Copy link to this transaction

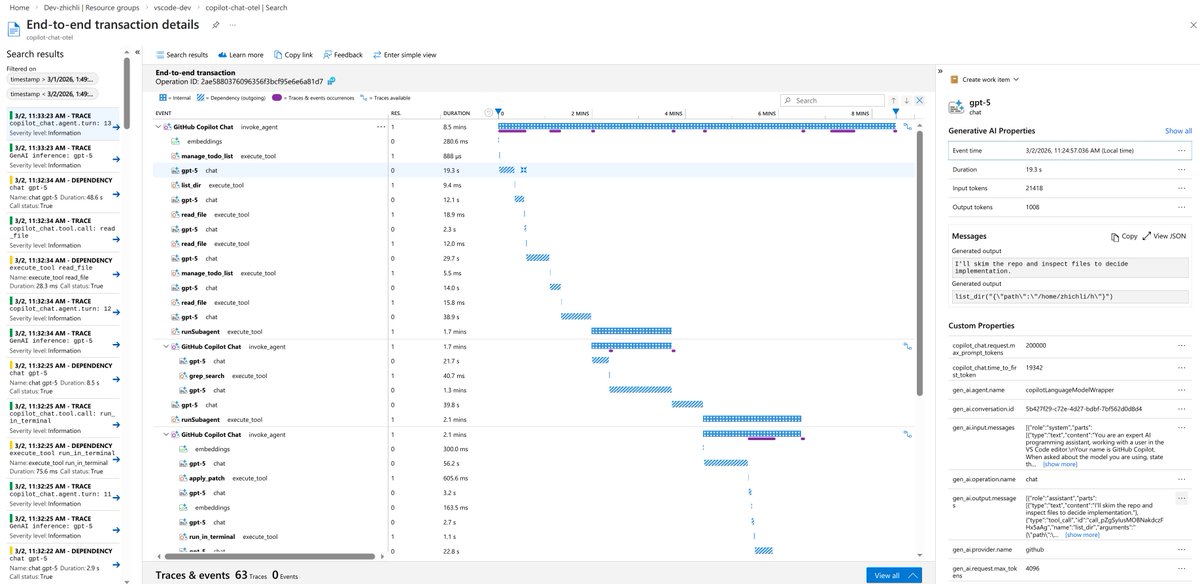point(293,55)
